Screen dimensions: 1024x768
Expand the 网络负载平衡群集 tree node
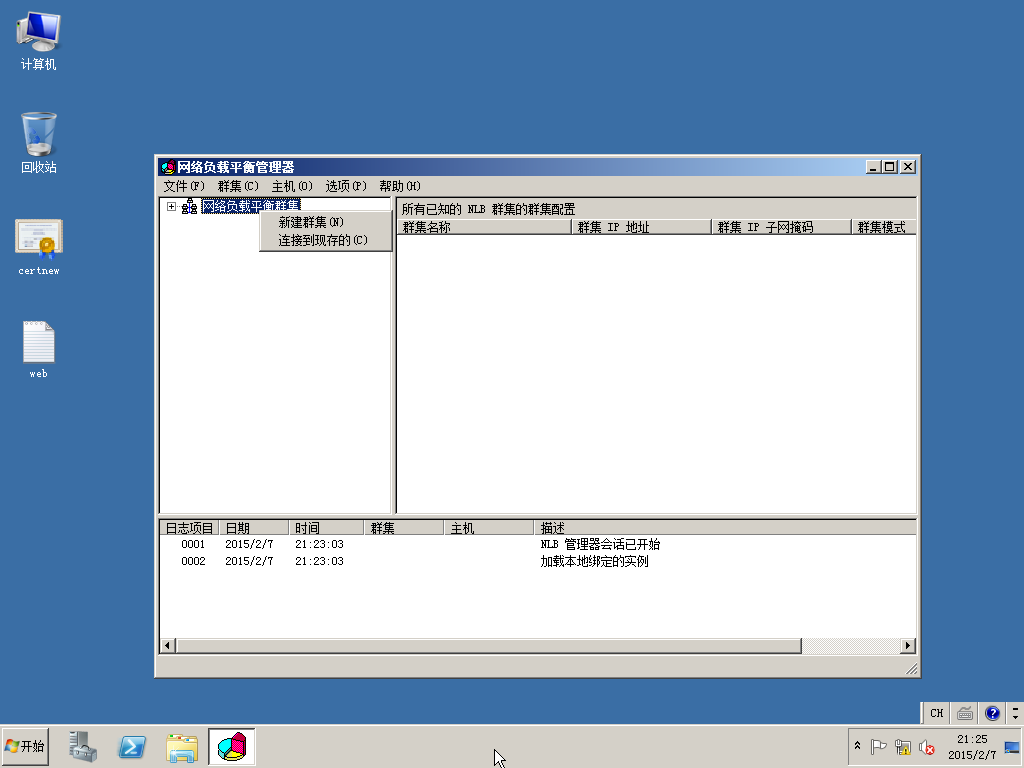click(171, 206)
